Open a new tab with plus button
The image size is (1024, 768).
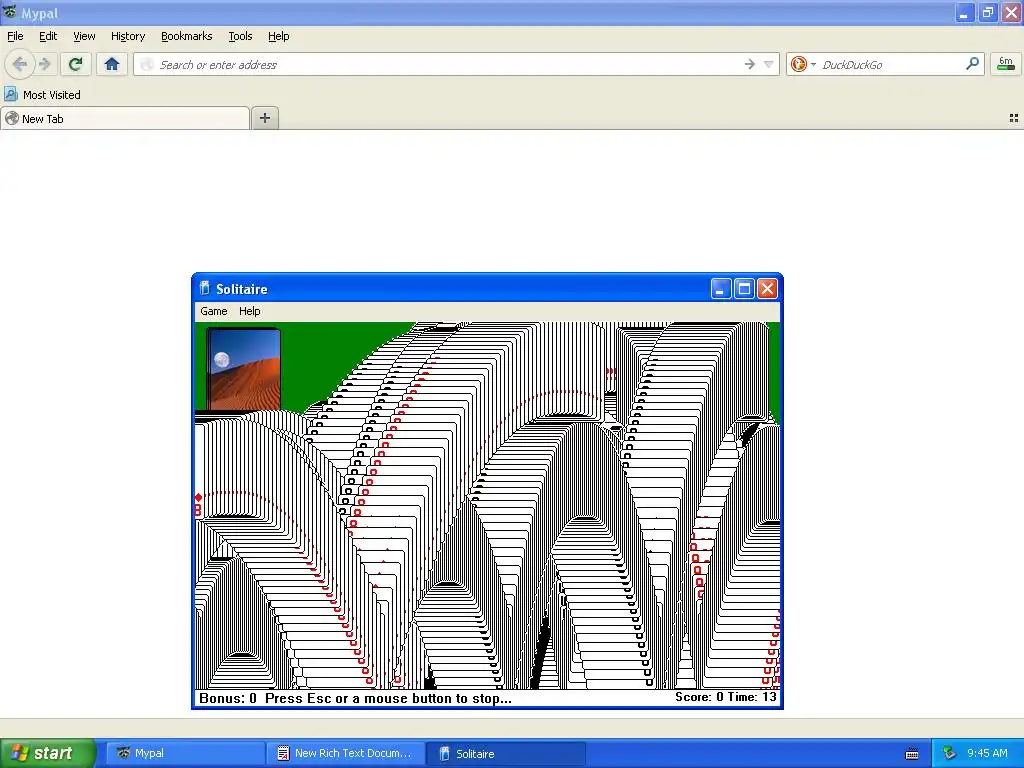[x=264, y=118]
